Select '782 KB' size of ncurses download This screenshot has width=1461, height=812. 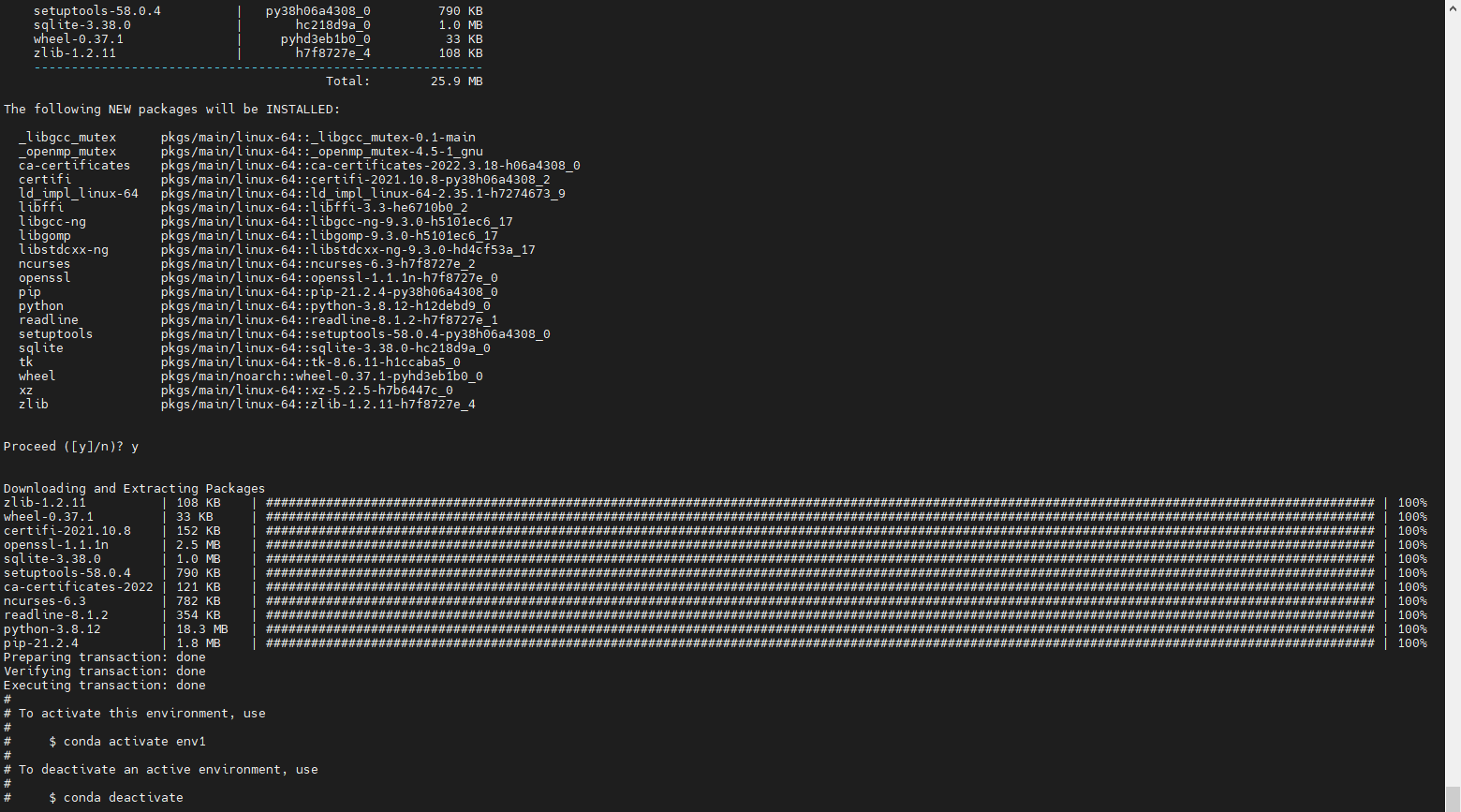click(x=199, y=601)
